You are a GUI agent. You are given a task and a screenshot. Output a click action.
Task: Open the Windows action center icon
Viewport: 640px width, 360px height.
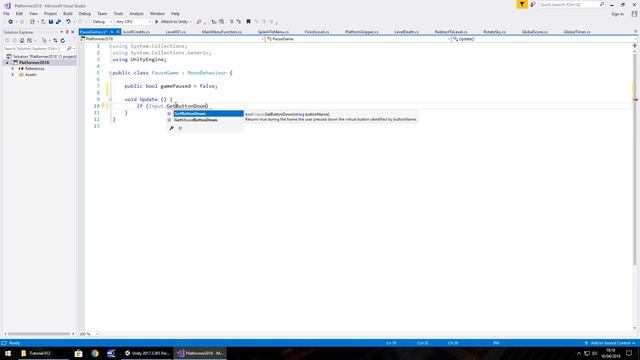coord(629,353)
